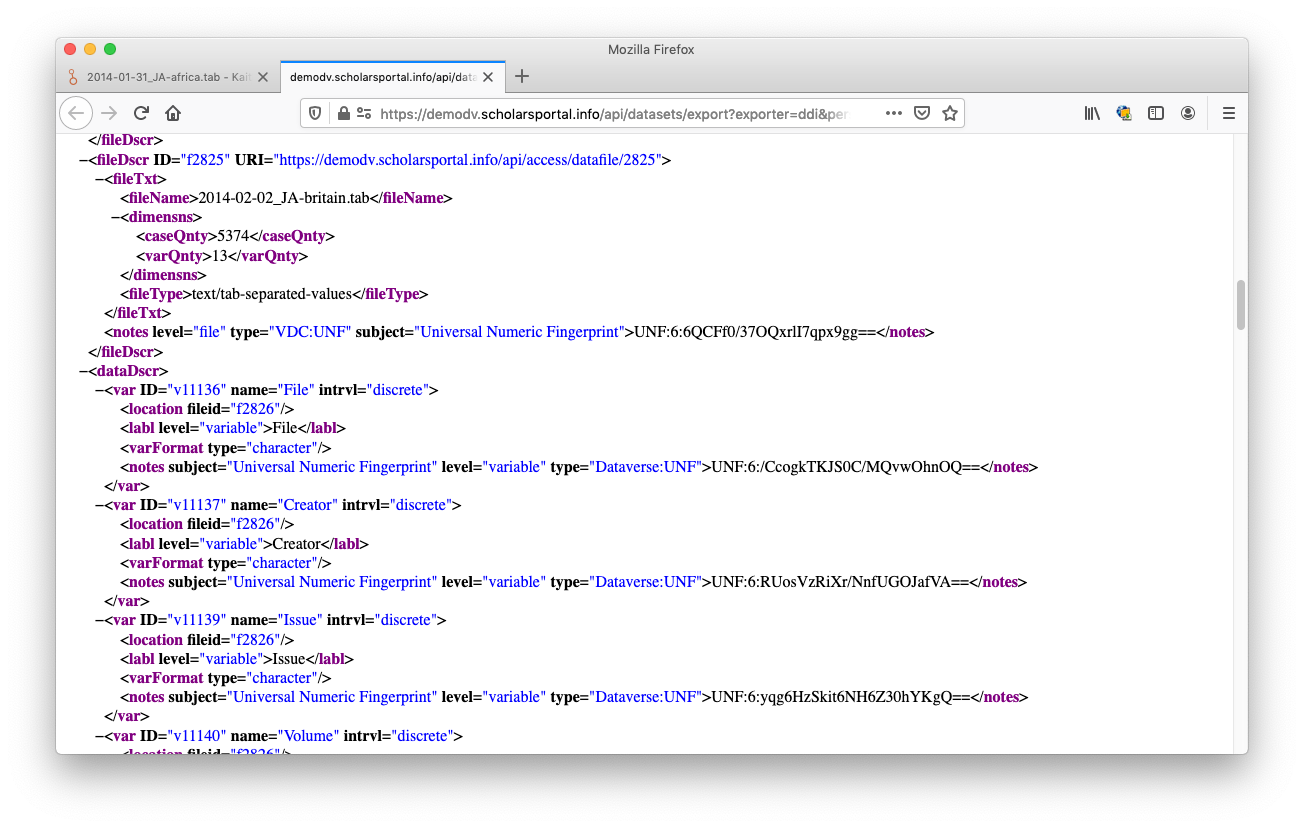Collapse the var v11140 Volume node
The height and width of the screenshot is (828, 1304).
pos(100,736)
